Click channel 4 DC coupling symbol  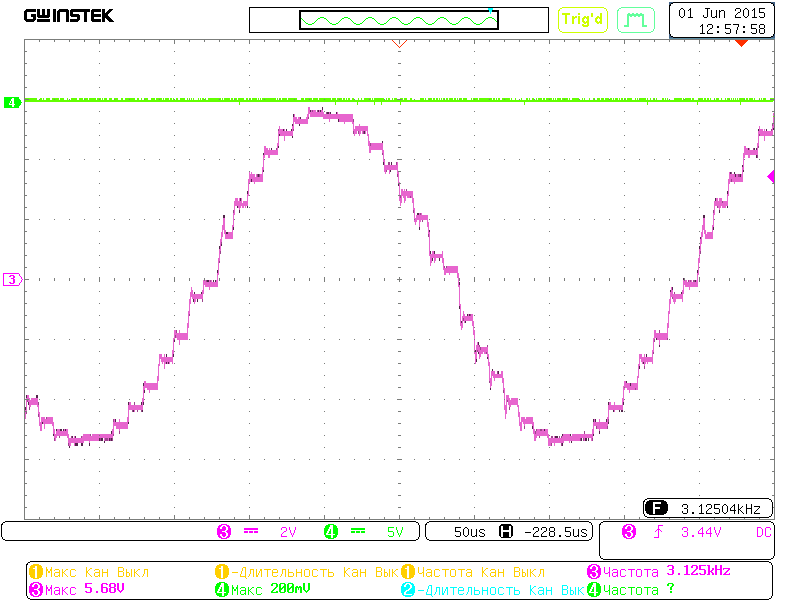click(x=358, y=532)
